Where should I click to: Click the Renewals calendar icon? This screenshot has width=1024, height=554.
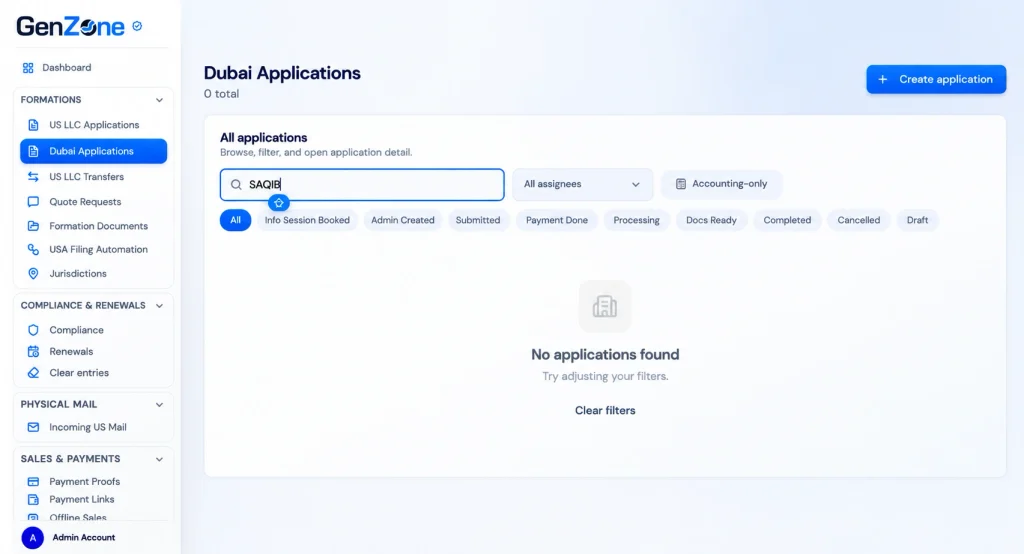tap(33, 351)
